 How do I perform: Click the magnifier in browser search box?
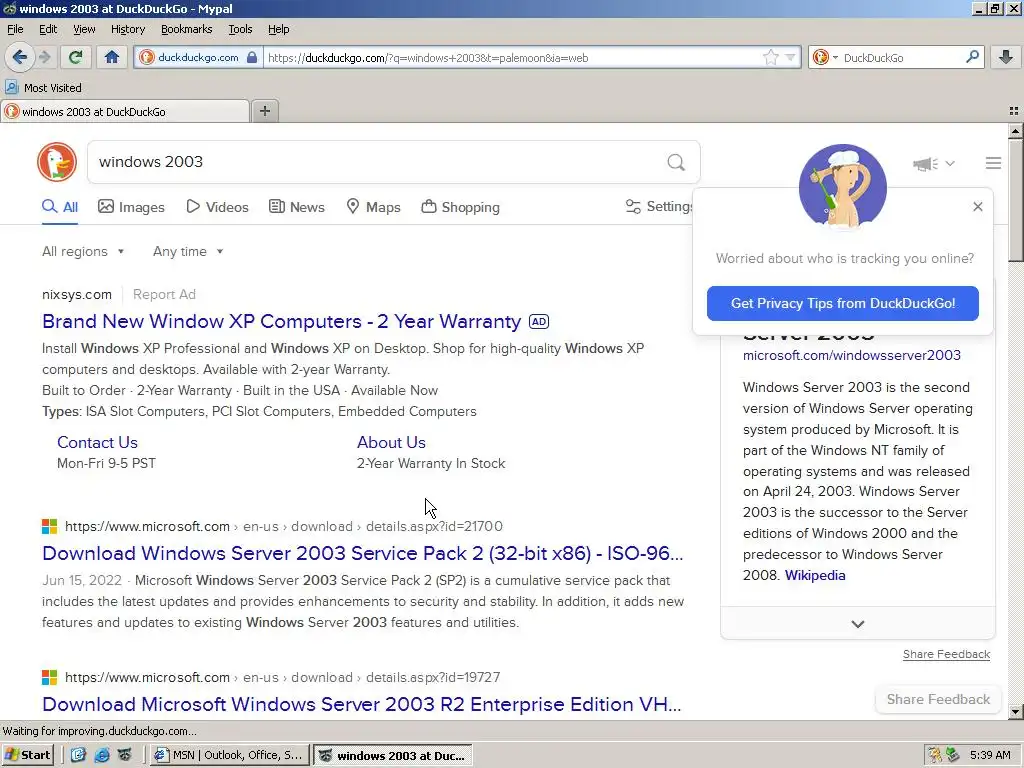[x=972, y=57]
